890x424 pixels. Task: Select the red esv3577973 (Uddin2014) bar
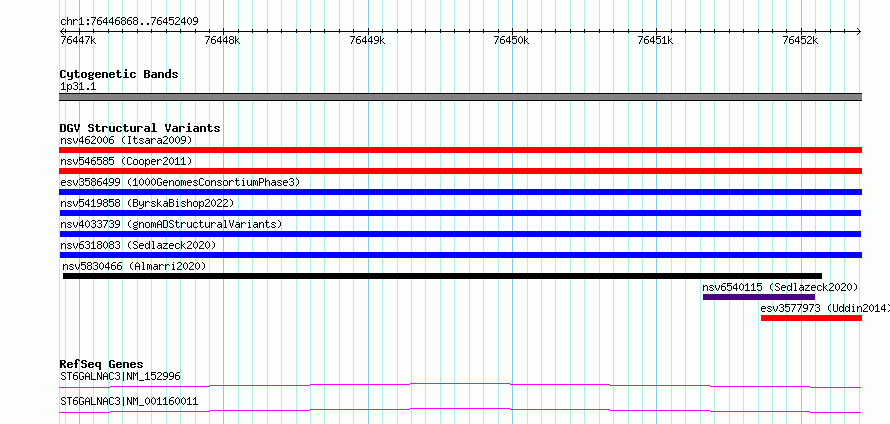coord(811,318)
